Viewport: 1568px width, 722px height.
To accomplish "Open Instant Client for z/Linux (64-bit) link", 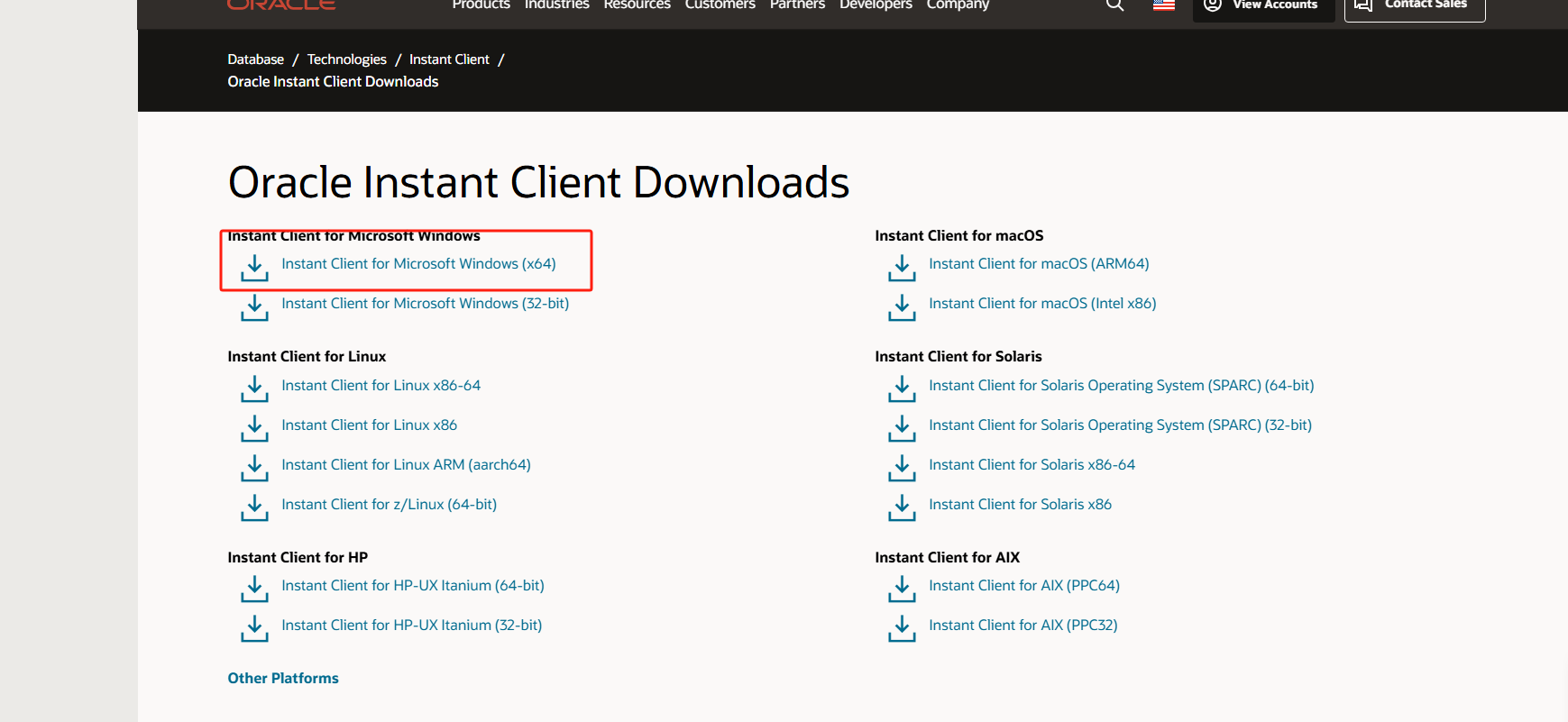I will click(390, 505).
